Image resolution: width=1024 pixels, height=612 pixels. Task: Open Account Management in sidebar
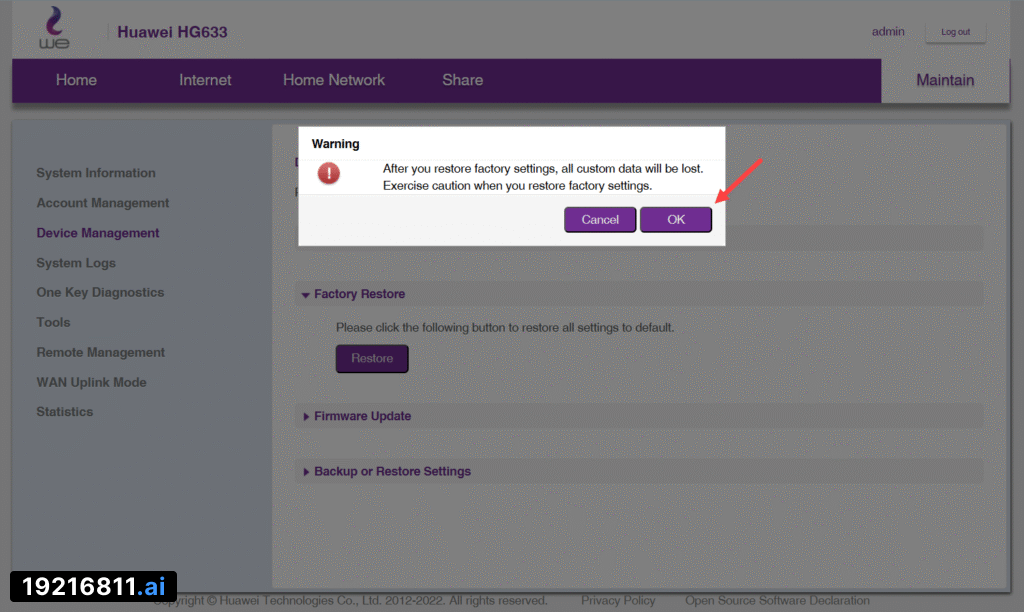pos(103,203)
